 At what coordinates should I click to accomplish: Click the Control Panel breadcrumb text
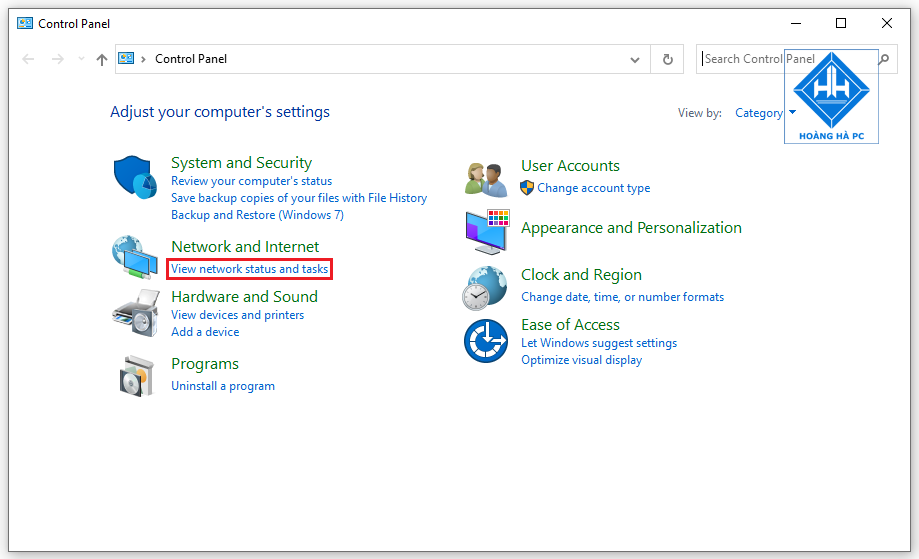[190, 59]
